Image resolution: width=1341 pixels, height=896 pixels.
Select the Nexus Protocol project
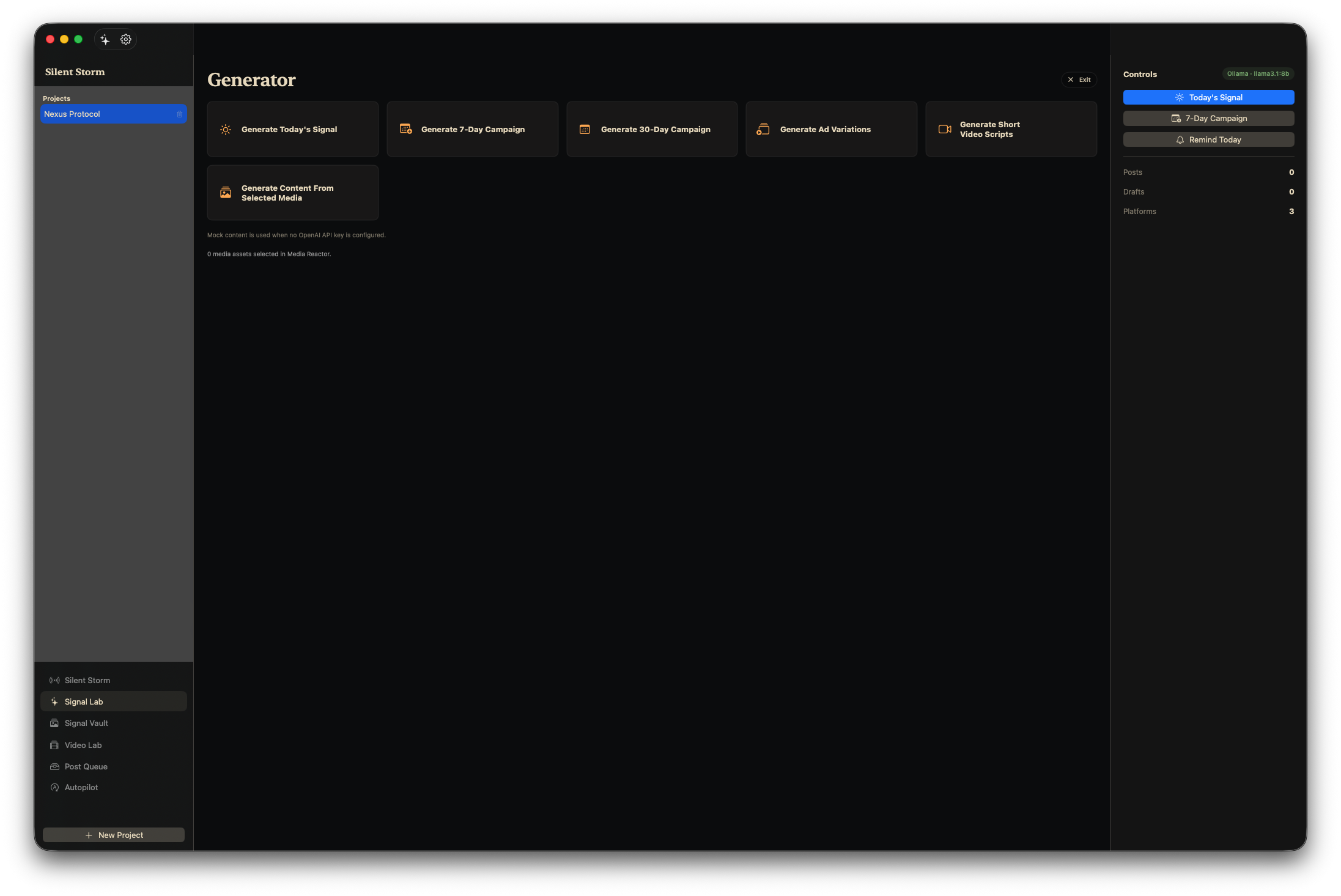pyautogui.click(x=114, y=114)
